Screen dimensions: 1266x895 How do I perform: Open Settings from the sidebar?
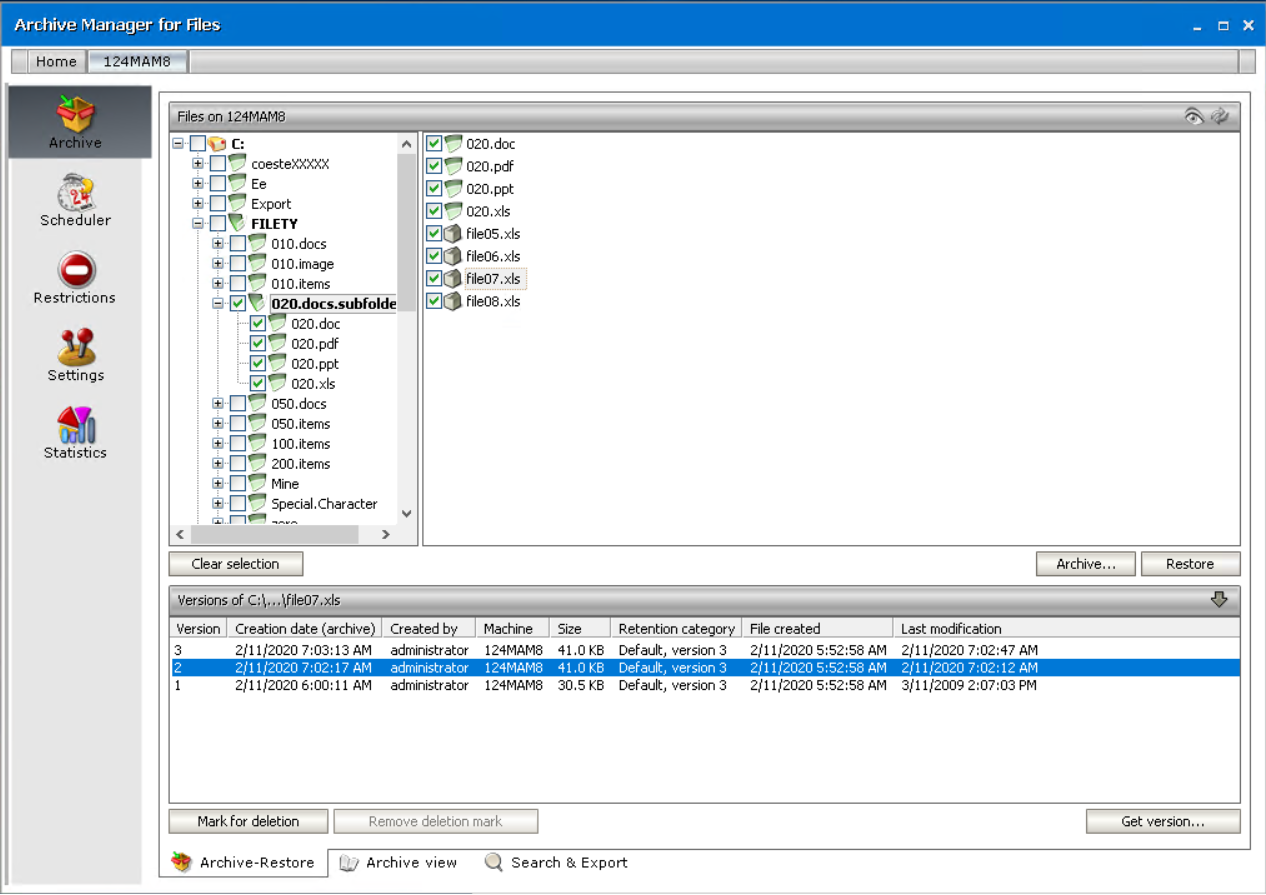tap(75, 355)
